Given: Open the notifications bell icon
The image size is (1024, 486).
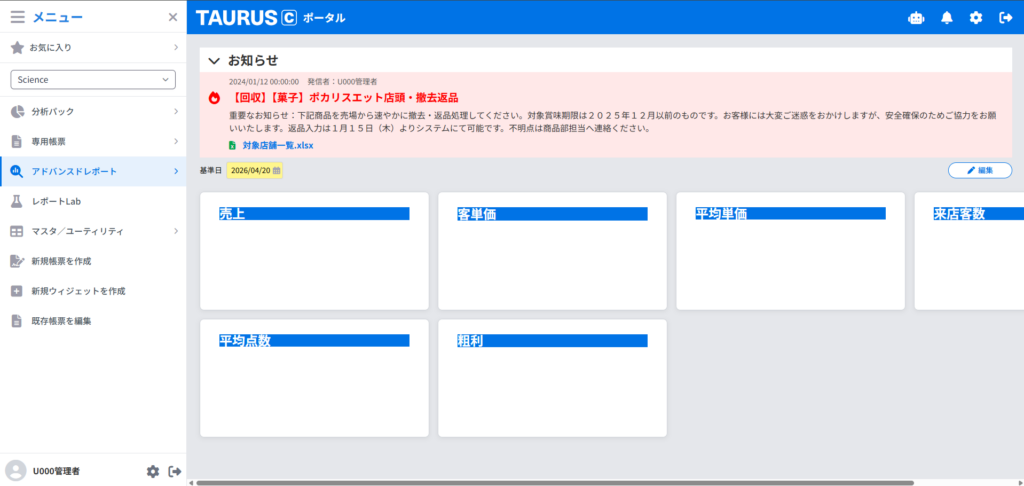Looking at the screenshot, I should (946, 18).
